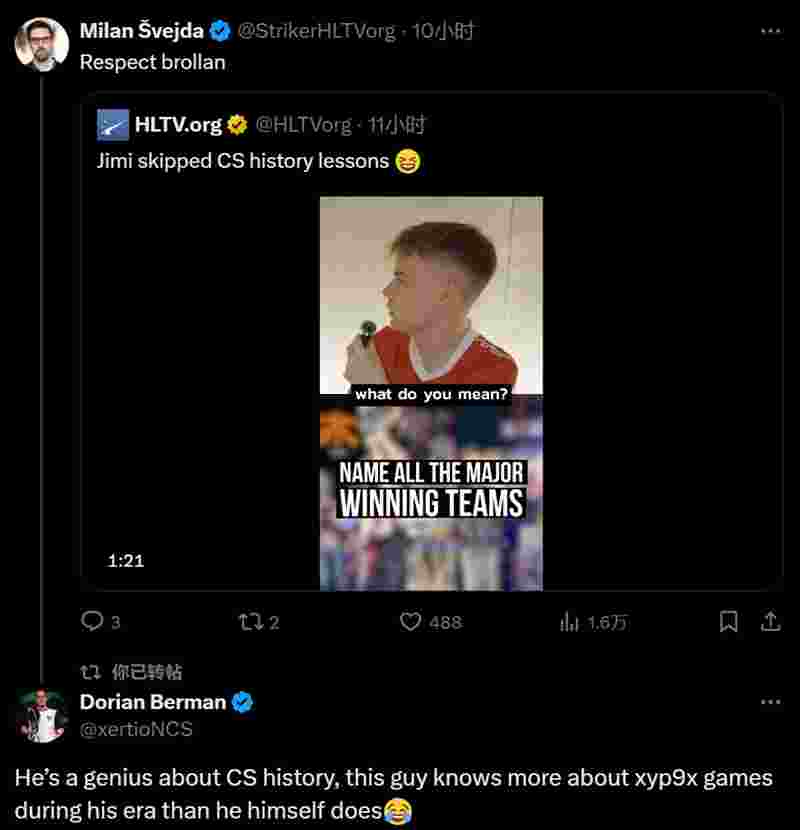This screenshot has width=800, height=830.
Task: Click the 11小时 quoted post timestamp
Action: point(397,125)
